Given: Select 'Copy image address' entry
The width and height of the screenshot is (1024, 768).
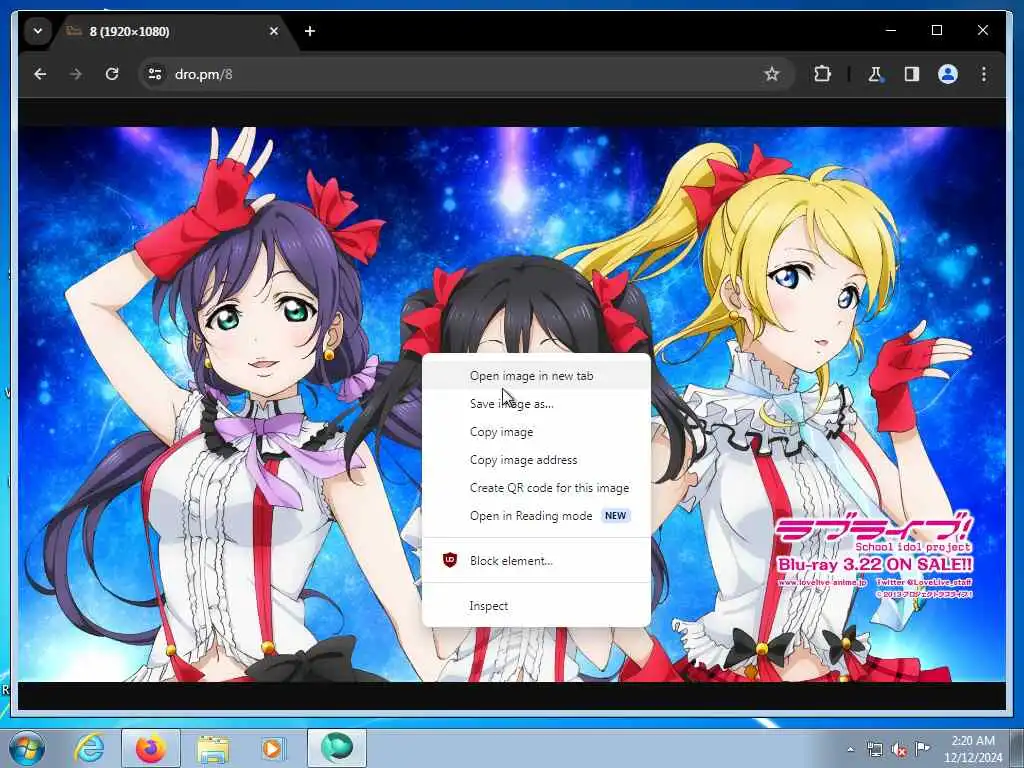Looking at the screenshot, I should click(536, 460).
